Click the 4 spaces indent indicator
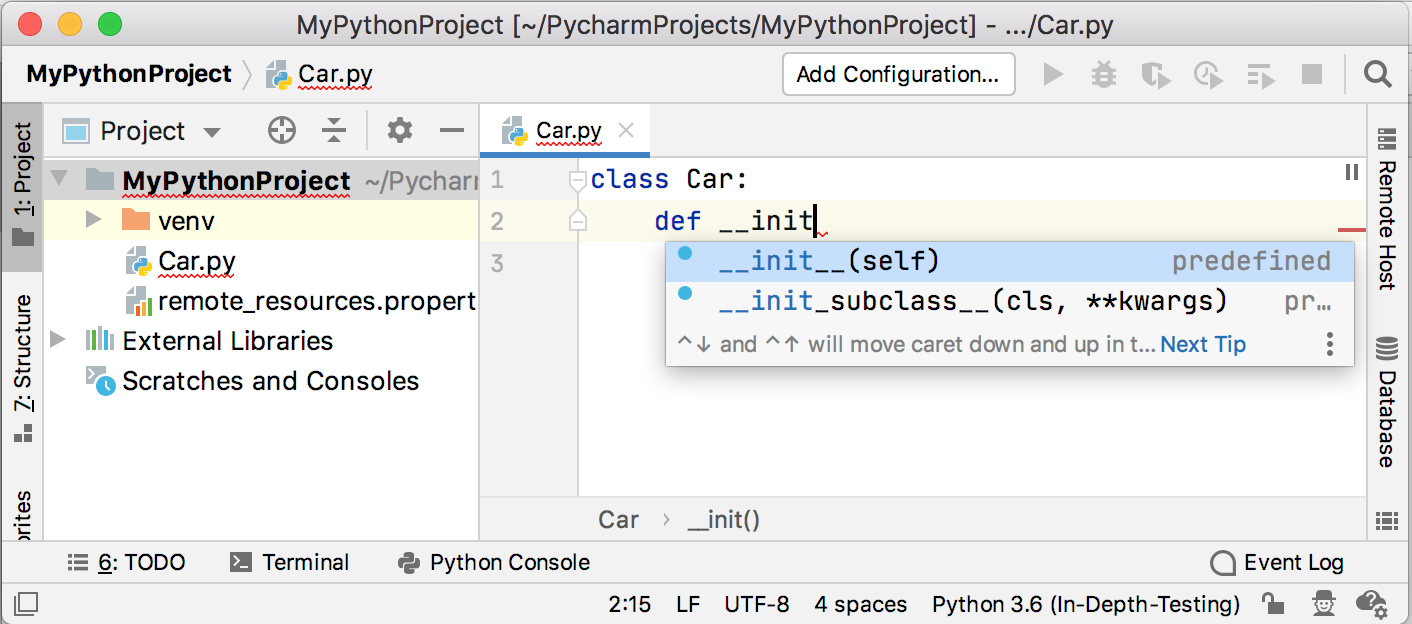This screenshot has width=1412, height=624. click(x=860, y=604)
